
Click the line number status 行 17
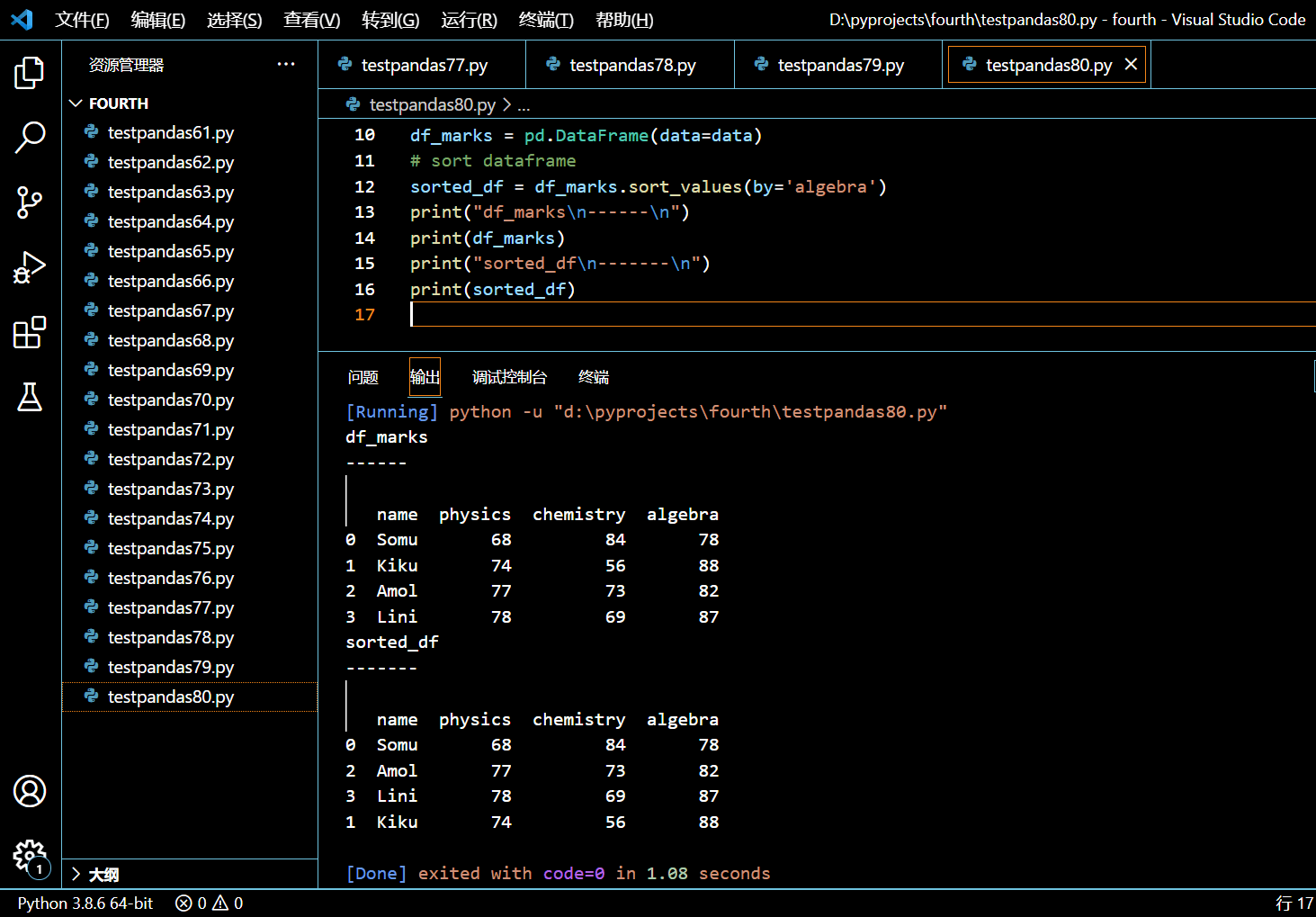click(1294, 903)
